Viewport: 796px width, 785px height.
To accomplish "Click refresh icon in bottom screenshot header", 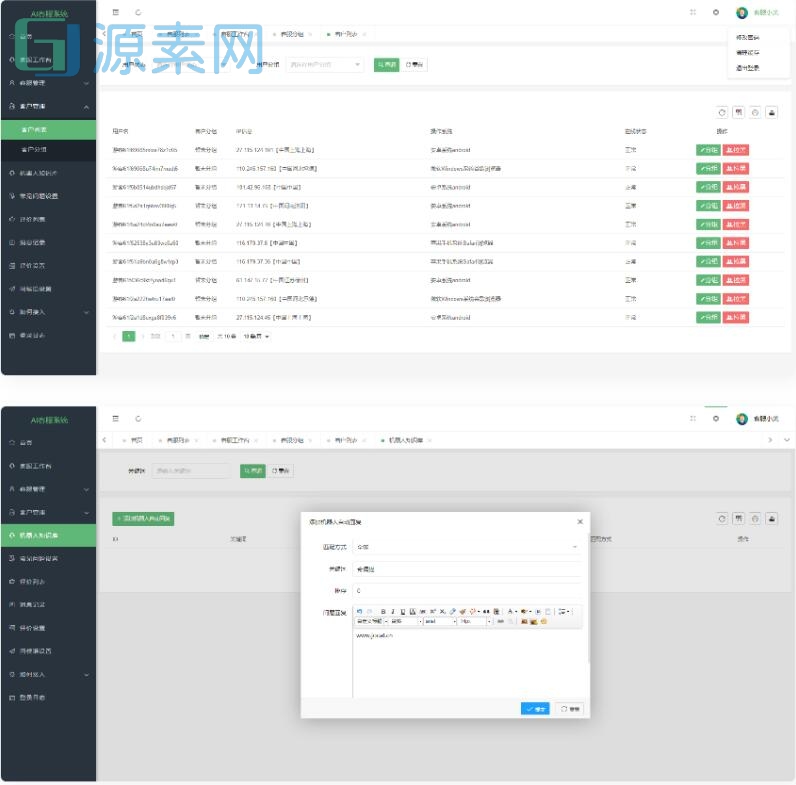I will point(138,418).
